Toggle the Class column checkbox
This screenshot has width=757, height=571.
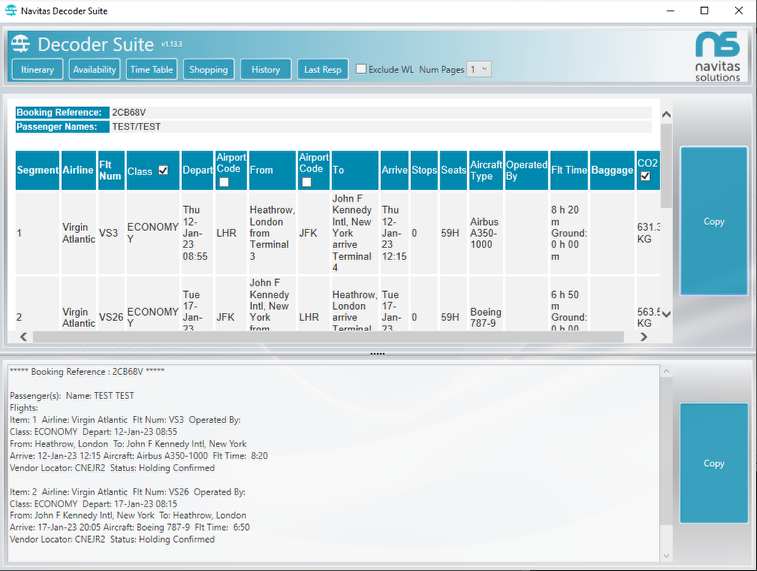[x=163, y=170]
